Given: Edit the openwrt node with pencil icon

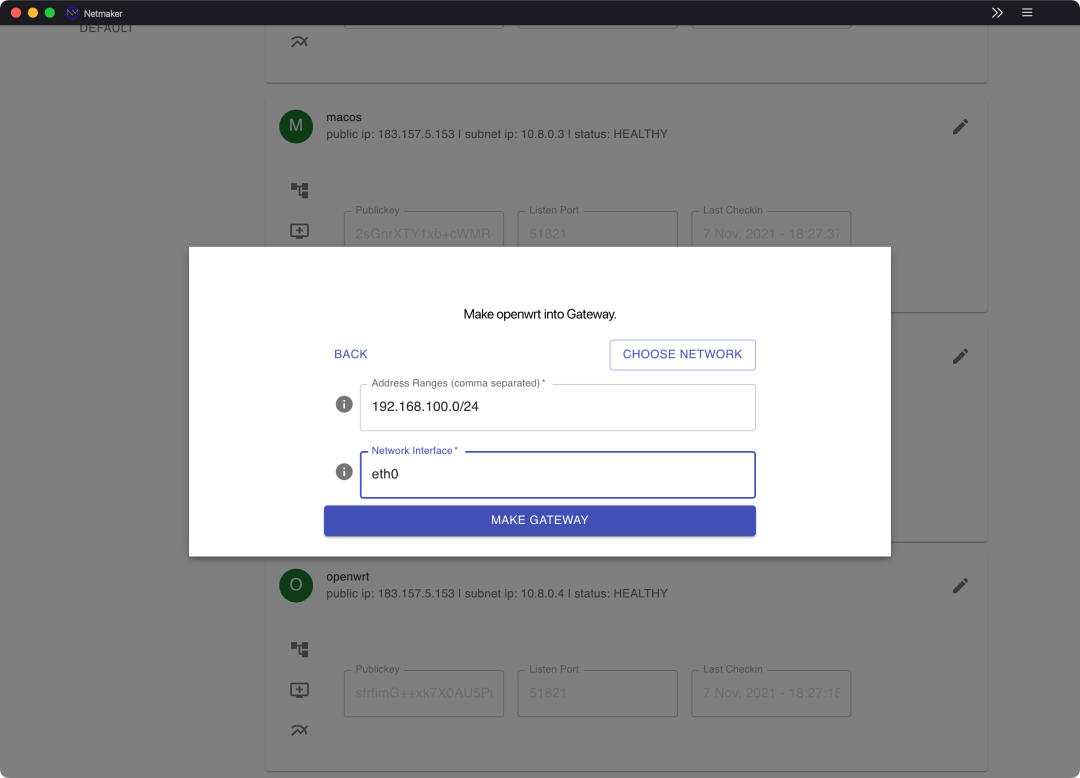Looking at the screenshot, I should (960, 586).
